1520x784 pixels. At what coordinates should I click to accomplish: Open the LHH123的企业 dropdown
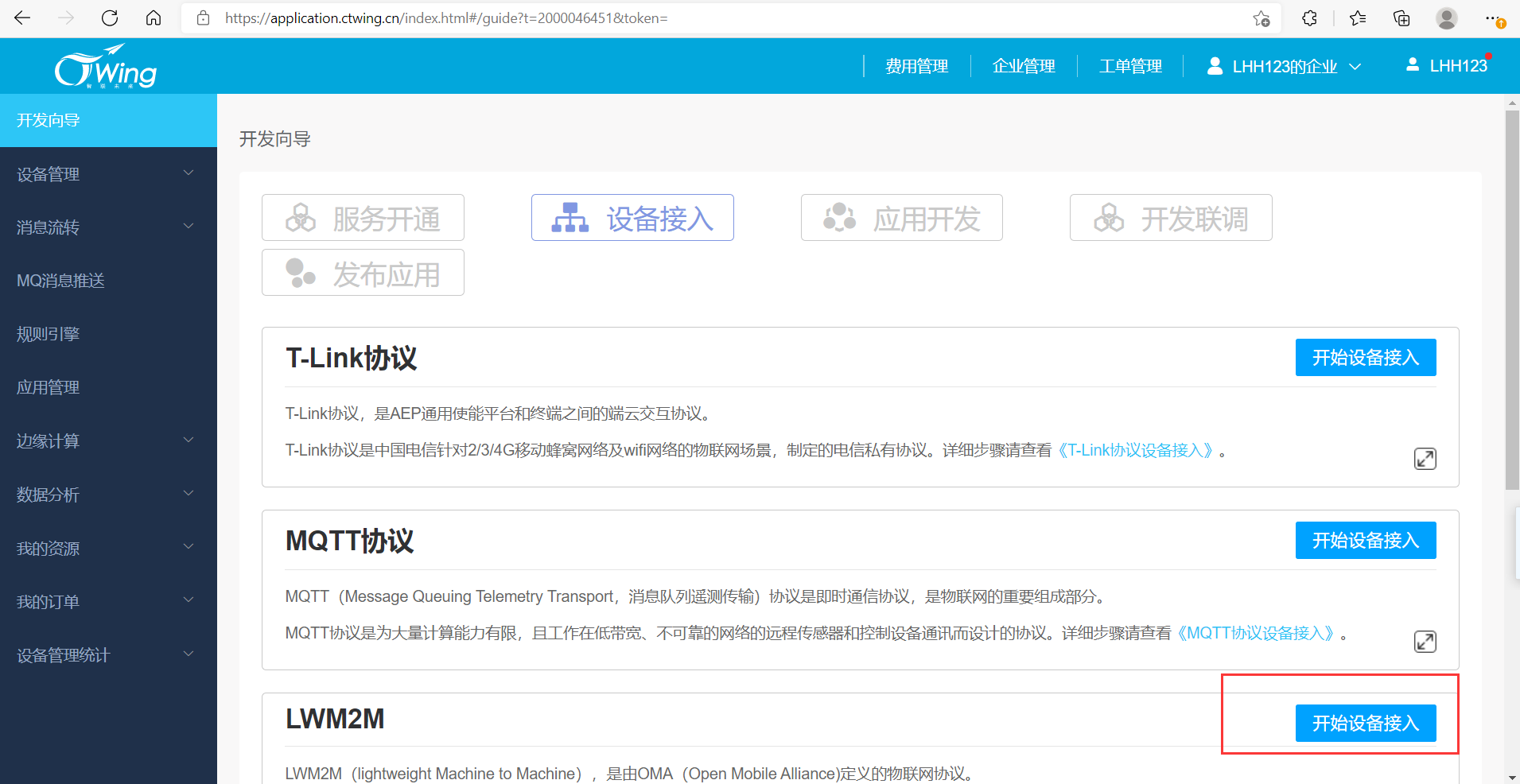pos(1282,66)
